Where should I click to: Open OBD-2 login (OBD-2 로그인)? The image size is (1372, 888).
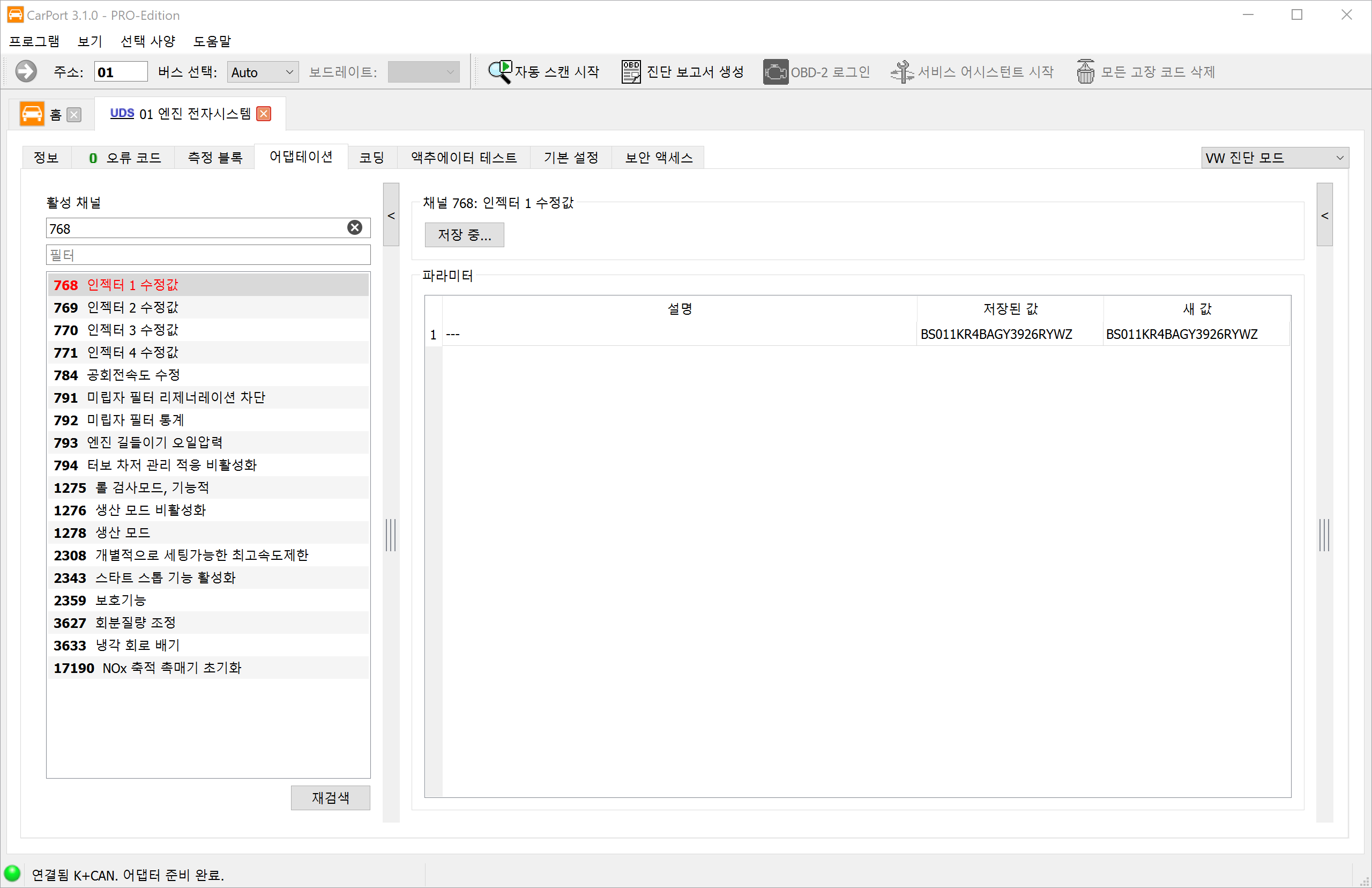pos(817,72)
